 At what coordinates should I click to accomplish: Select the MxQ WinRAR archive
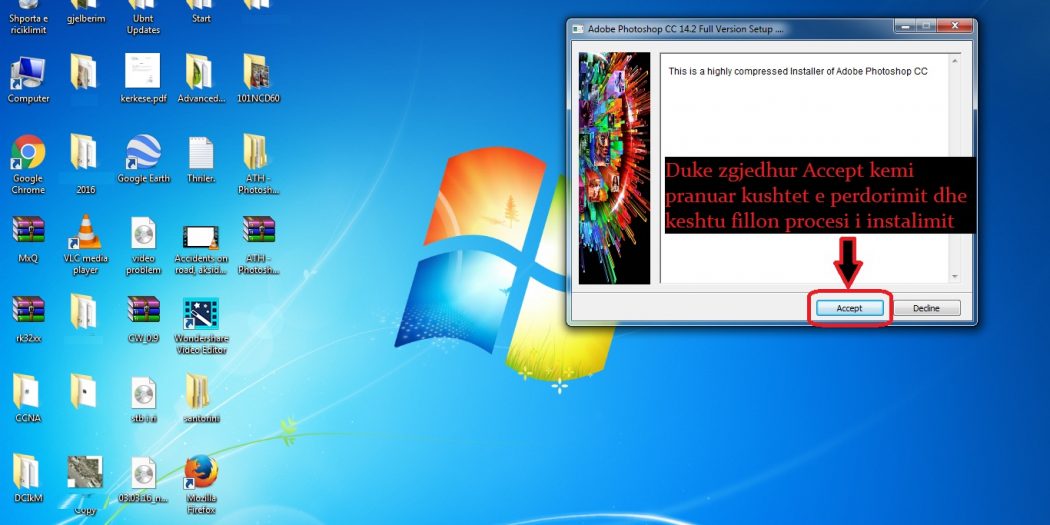pyautogui.click(x=28, y=239)
